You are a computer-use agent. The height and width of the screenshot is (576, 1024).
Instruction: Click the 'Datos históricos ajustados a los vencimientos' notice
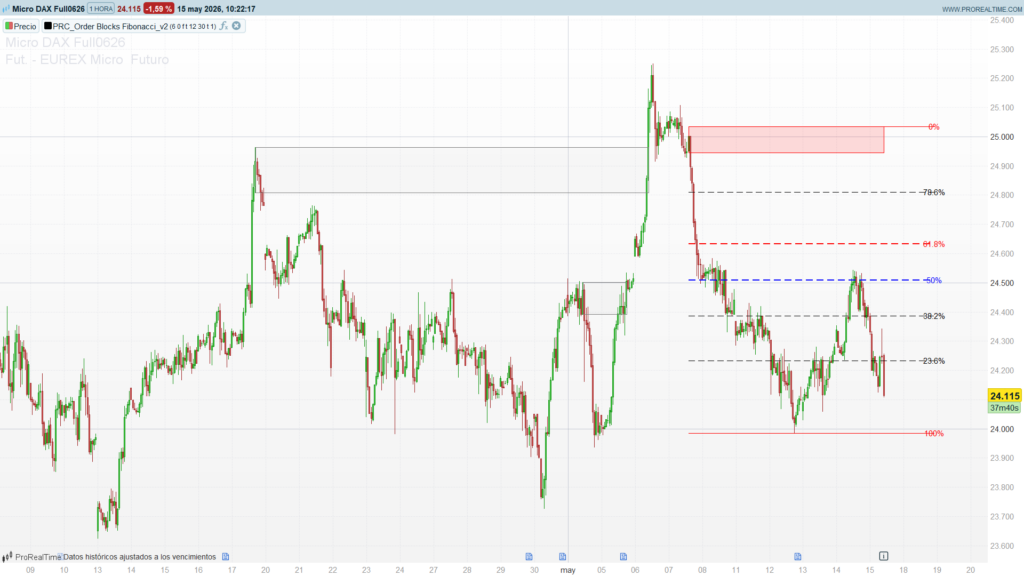139,557
